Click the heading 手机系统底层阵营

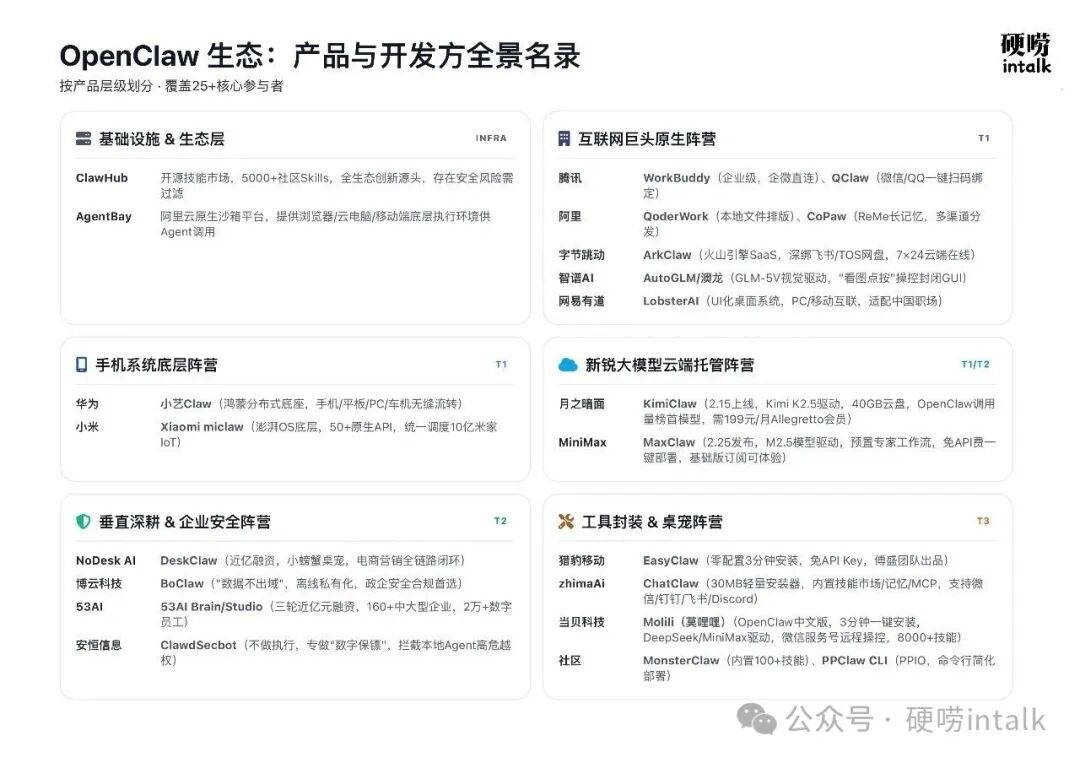click(156, 365)
